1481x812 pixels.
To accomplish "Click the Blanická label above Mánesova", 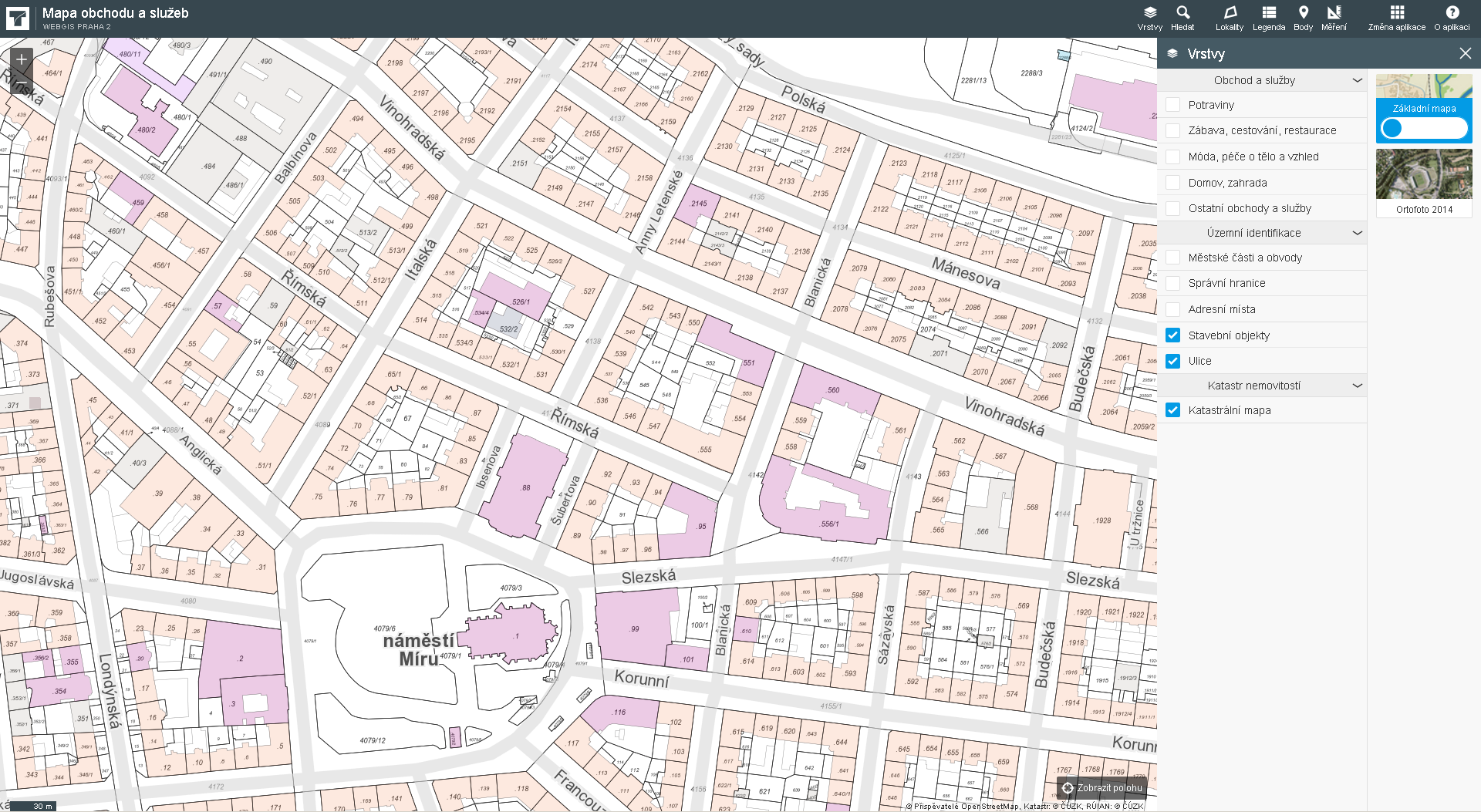I will coord(818,282).
